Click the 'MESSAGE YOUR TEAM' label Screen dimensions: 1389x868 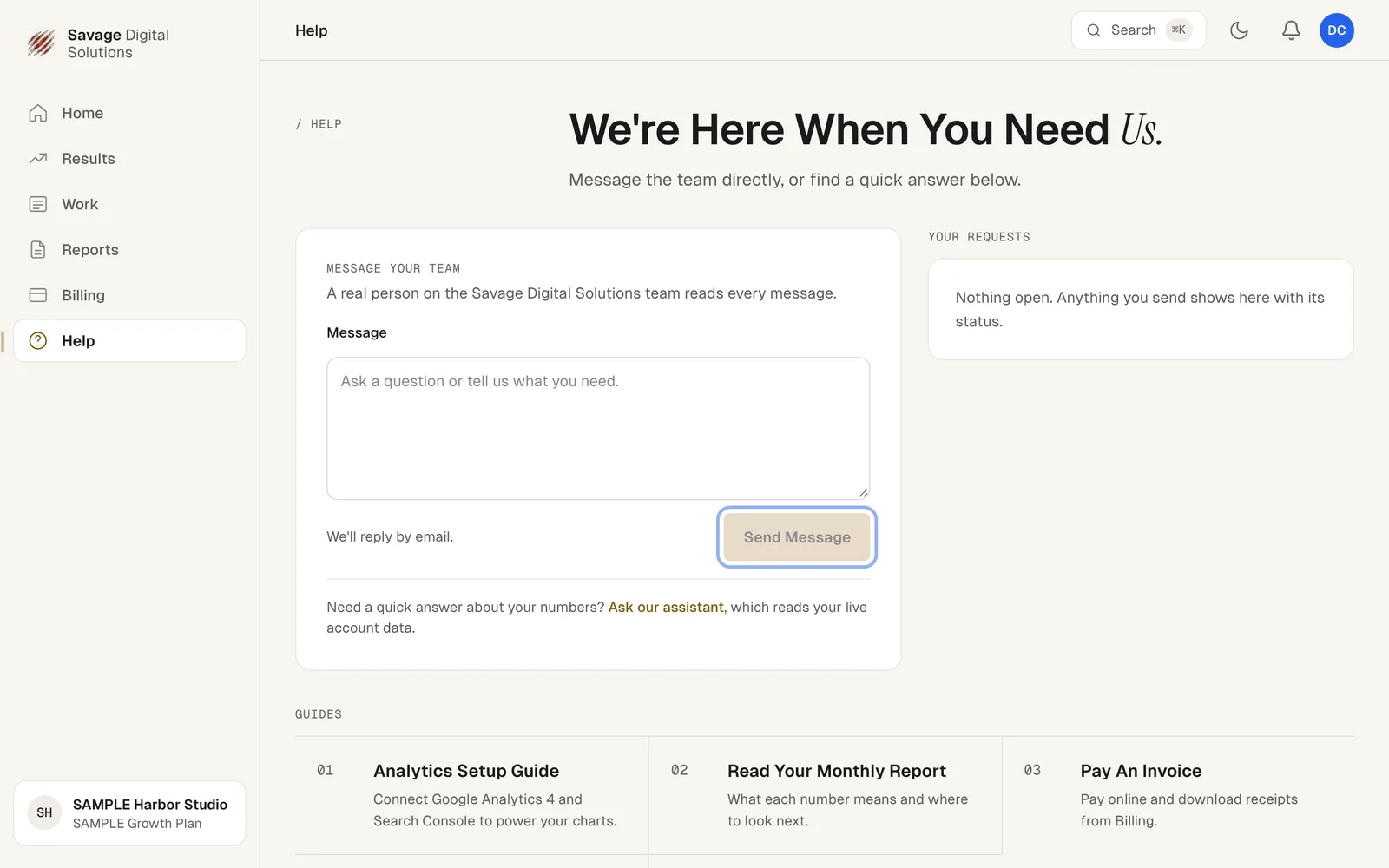click(393, 268)
